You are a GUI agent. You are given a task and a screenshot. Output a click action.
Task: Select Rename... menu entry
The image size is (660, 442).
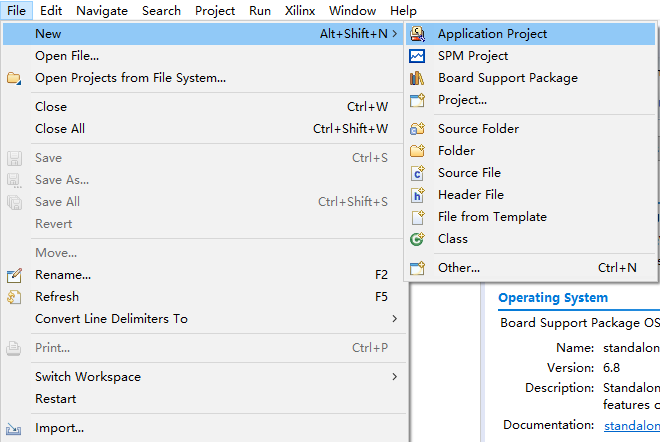click(203, 275)
